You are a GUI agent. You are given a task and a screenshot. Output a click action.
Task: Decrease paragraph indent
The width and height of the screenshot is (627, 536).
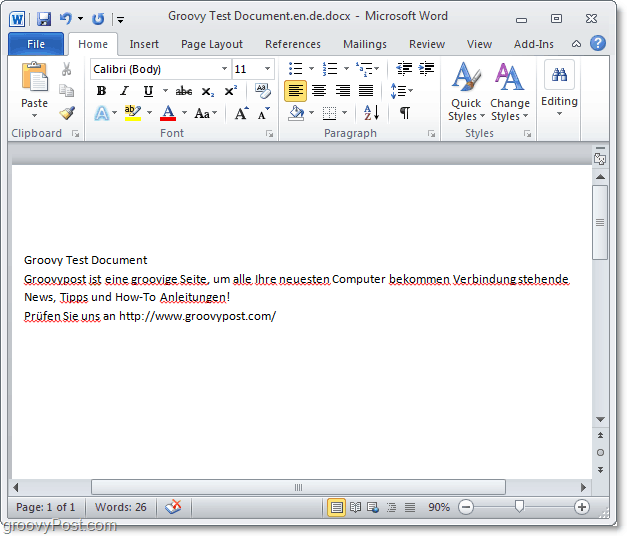coord(404,68)
